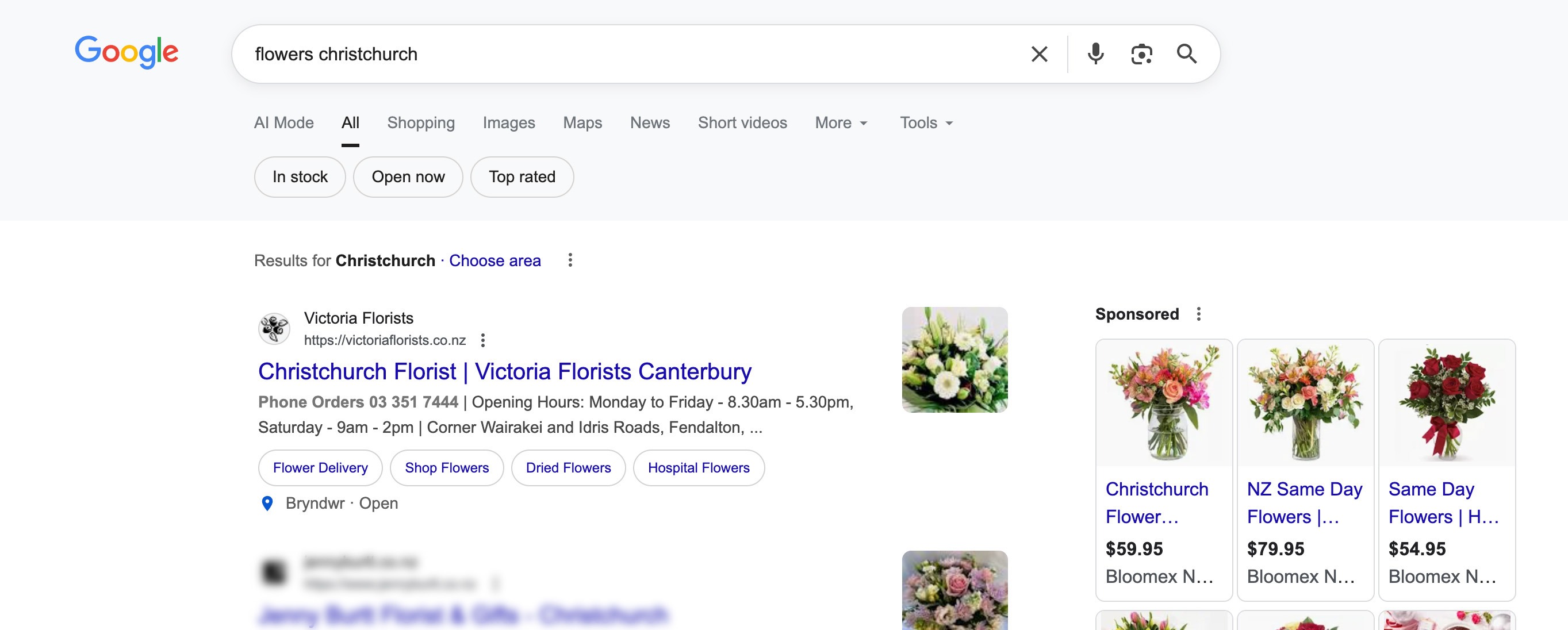Open three-dot menu next to Sponsored

1198,314
